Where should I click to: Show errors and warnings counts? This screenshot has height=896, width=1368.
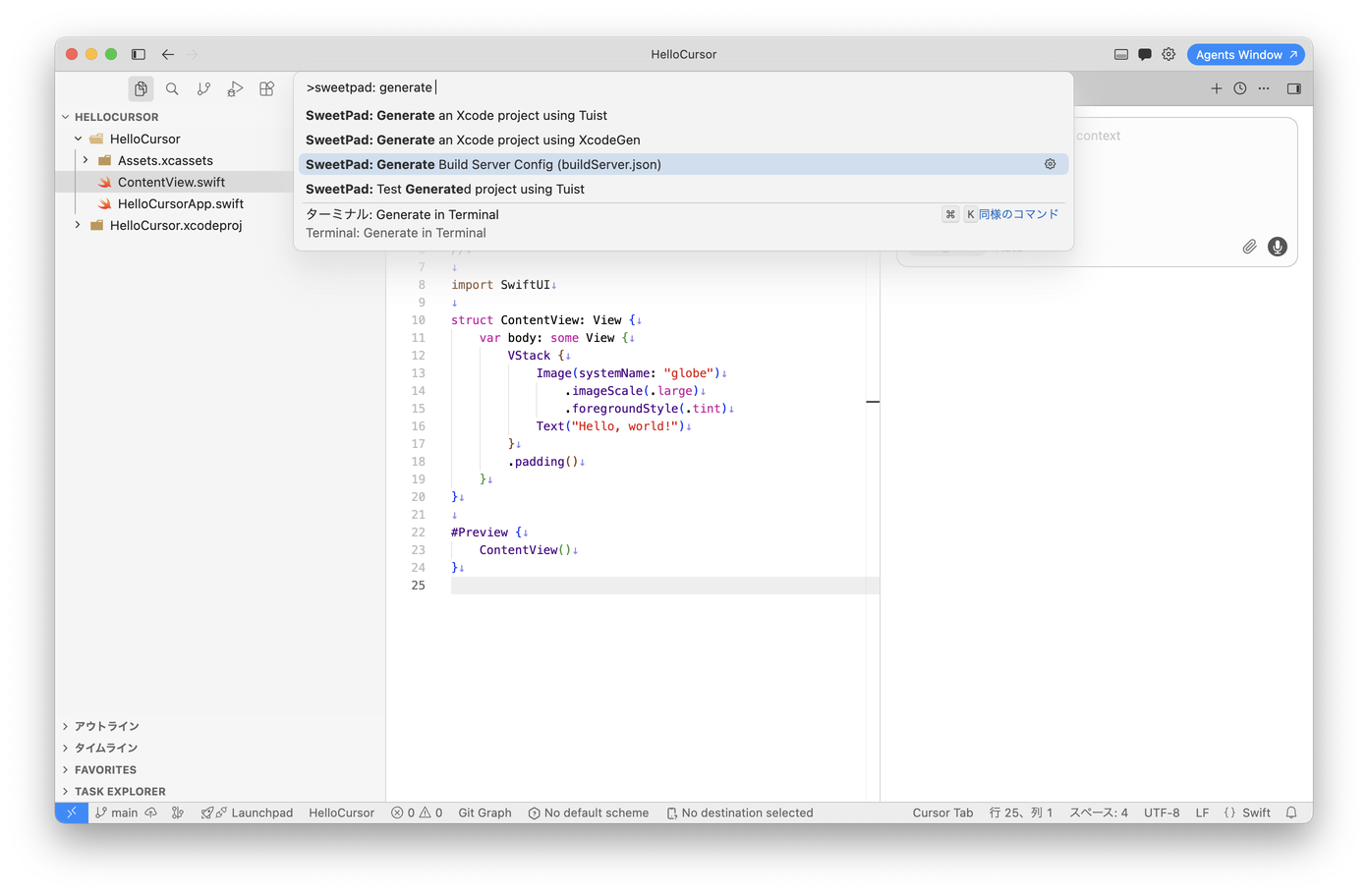tap(417, 812)
